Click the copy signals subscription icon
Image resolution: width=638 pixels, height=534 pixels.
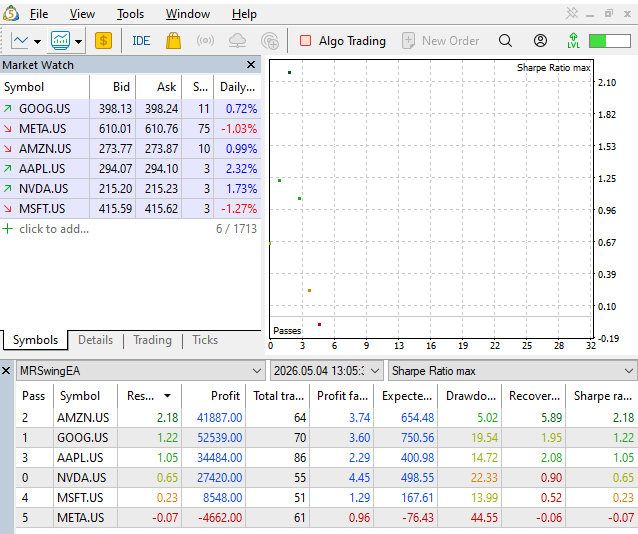point(270,41)
